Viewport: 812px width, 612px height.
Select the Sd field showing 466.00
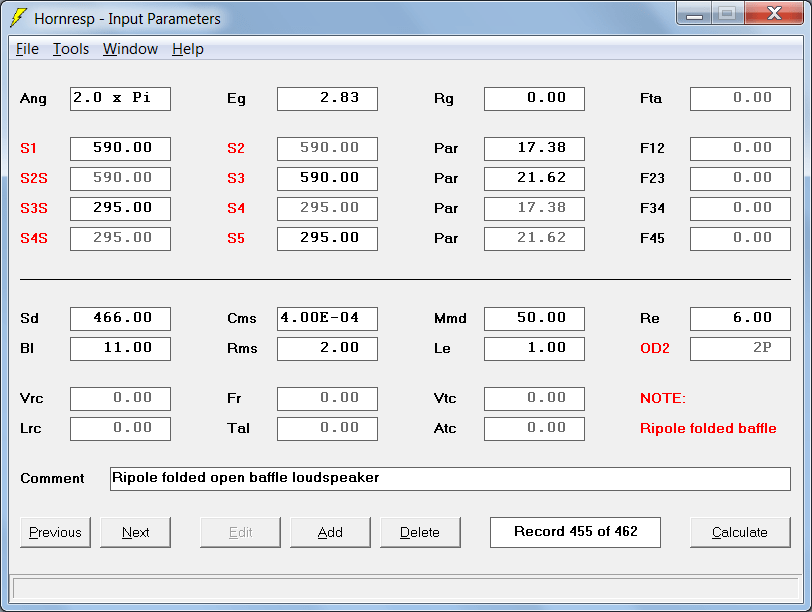[x=120, y=319]
